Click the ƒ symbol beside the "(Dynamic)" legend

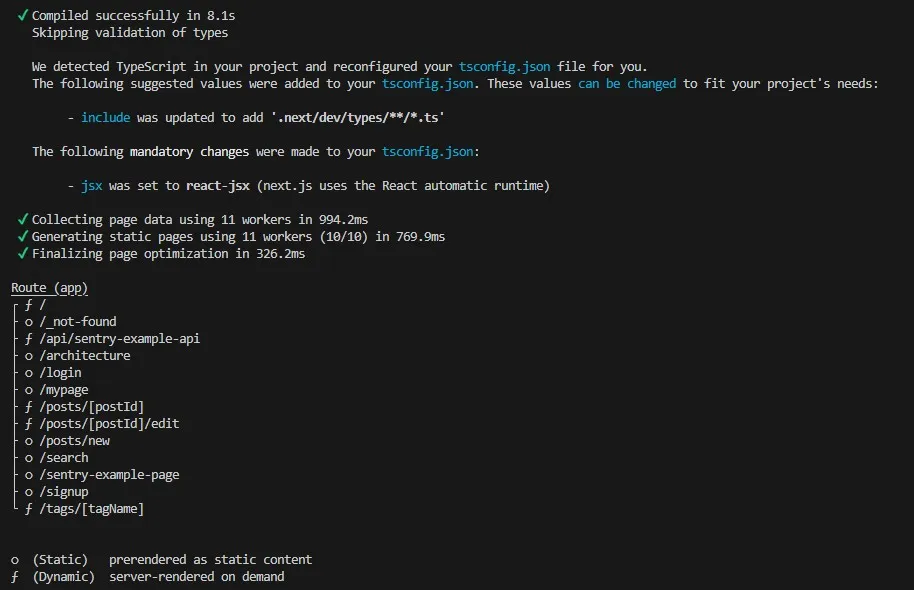[15, 577]
